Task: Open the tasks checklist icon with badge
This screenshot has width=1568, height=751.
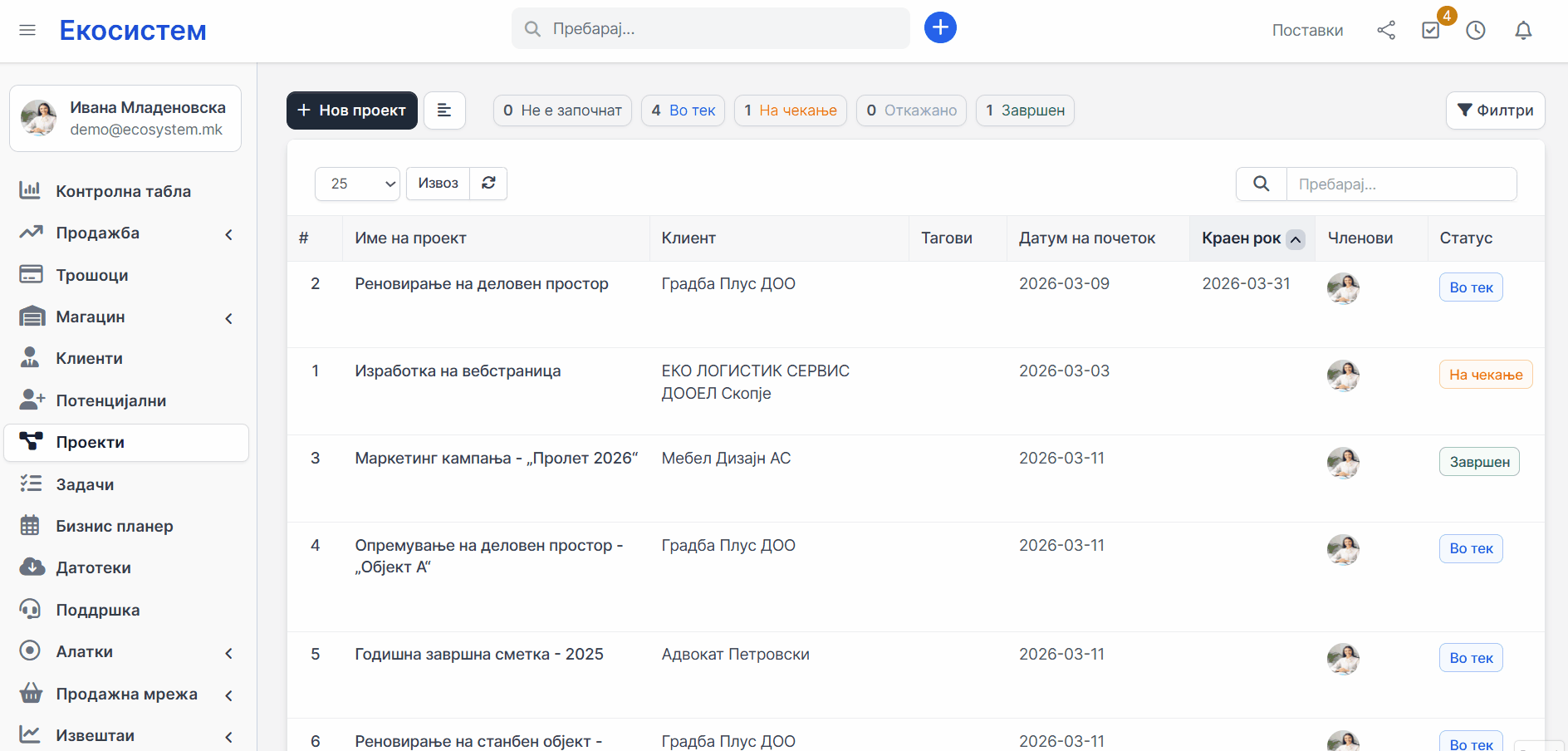Action: (1431, 30)
